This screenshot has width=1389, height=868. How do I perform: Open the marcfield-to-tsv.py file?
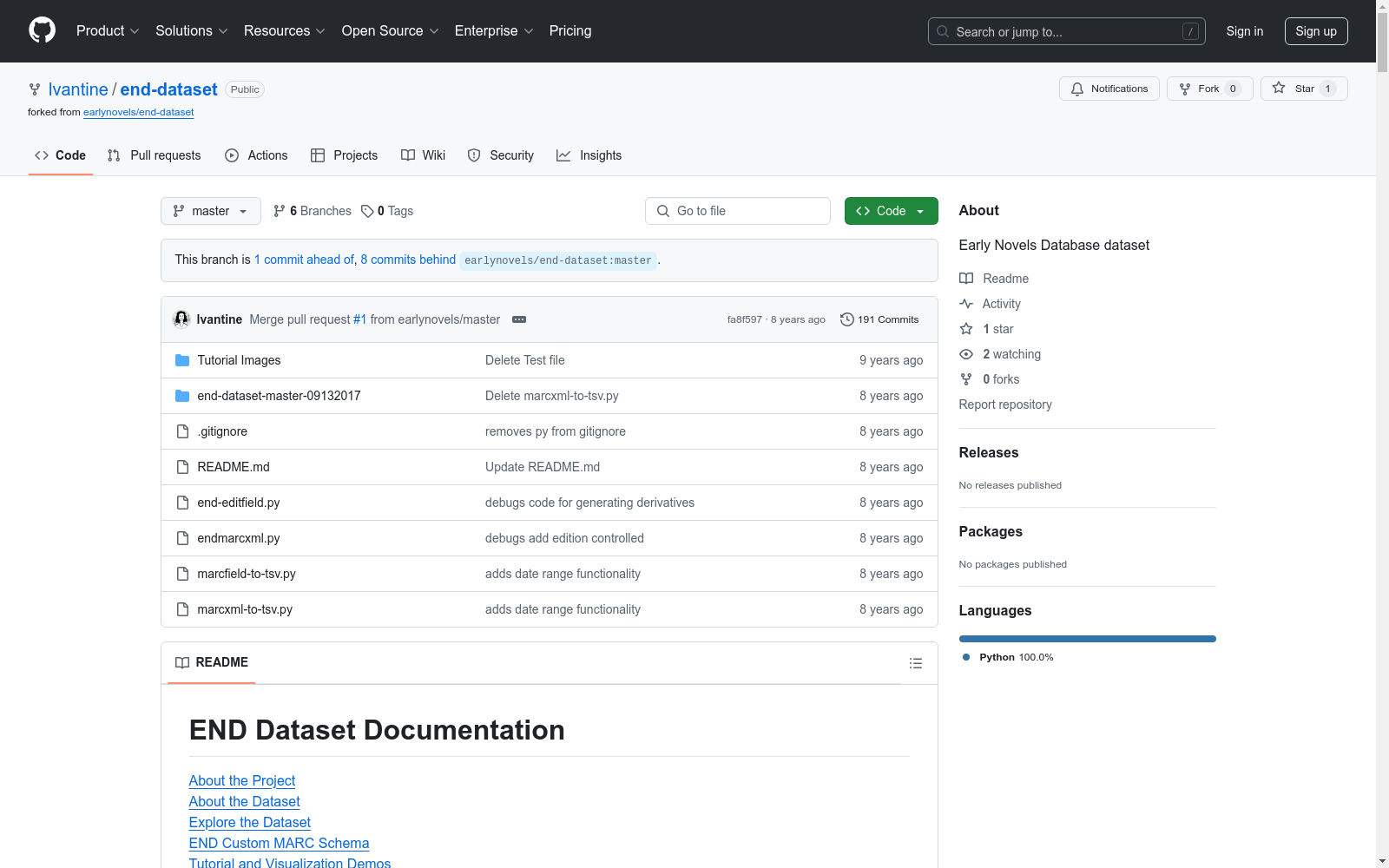247,574
